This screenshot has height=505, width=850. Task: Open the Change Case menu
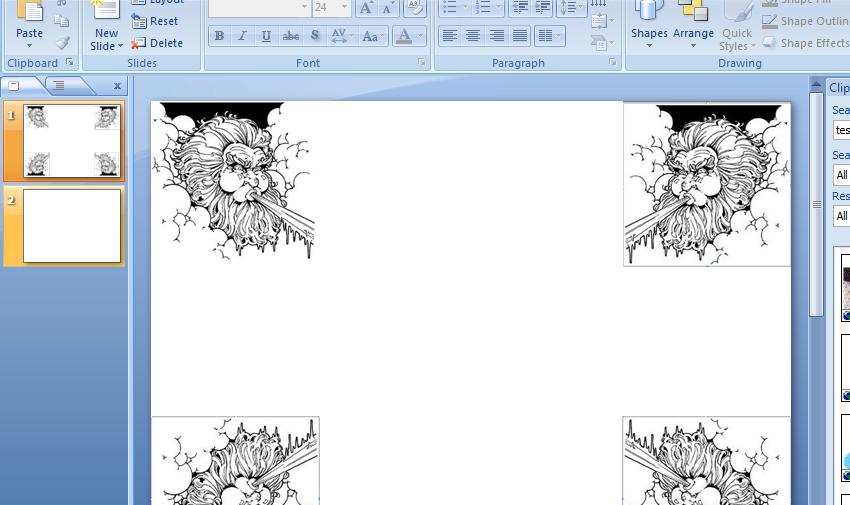372,36
